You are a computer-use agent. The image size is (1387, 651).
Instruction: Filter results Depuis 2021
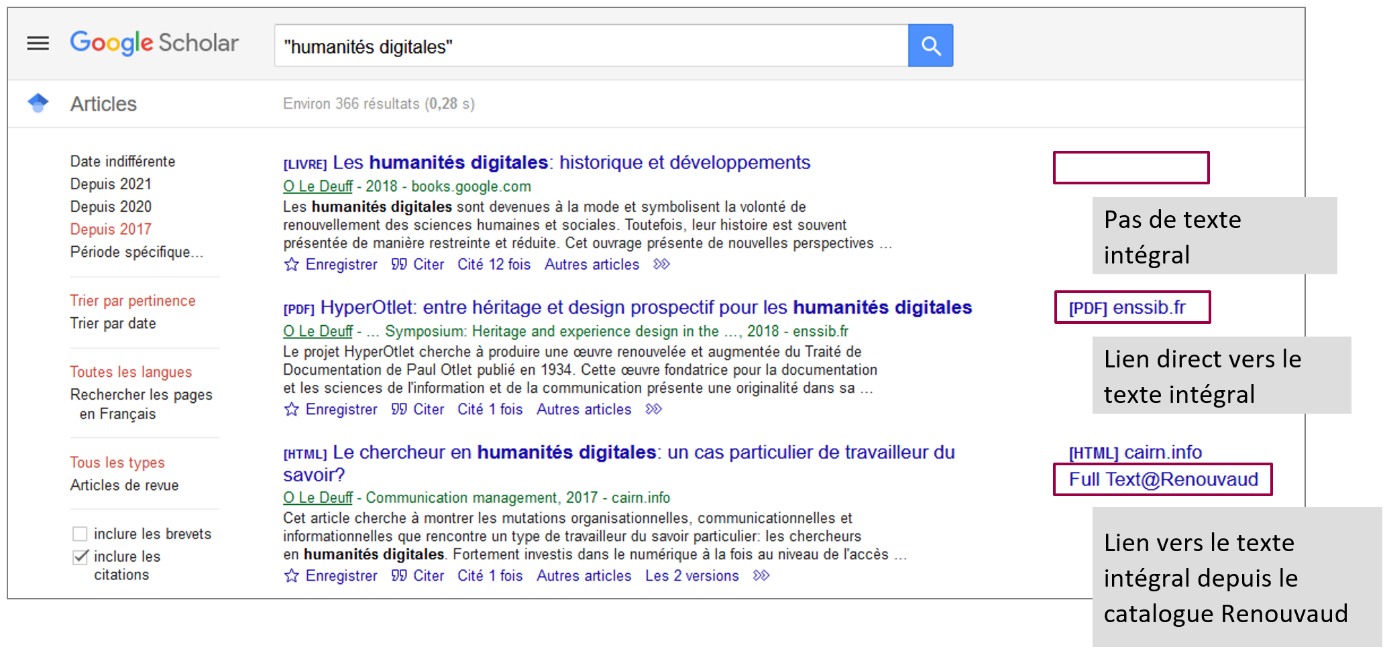pos(111,184)
